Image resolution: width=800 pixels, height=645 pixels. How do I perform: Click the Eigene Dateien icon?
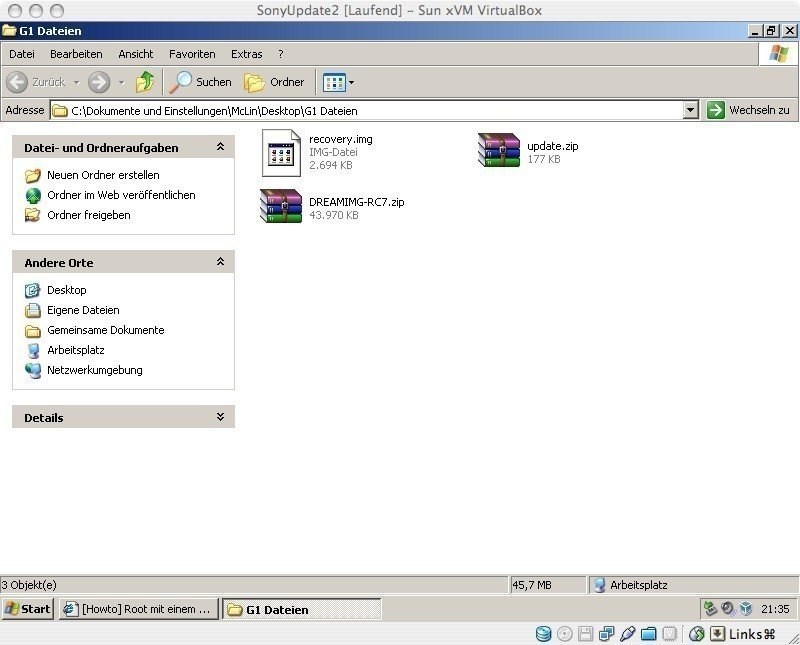[x=33, y=310]
